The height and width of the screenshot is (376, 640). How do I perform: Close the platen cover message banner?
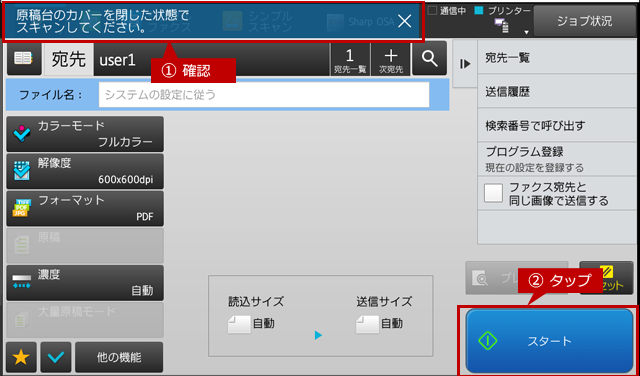pyautogui.click(x=404, y=21)
